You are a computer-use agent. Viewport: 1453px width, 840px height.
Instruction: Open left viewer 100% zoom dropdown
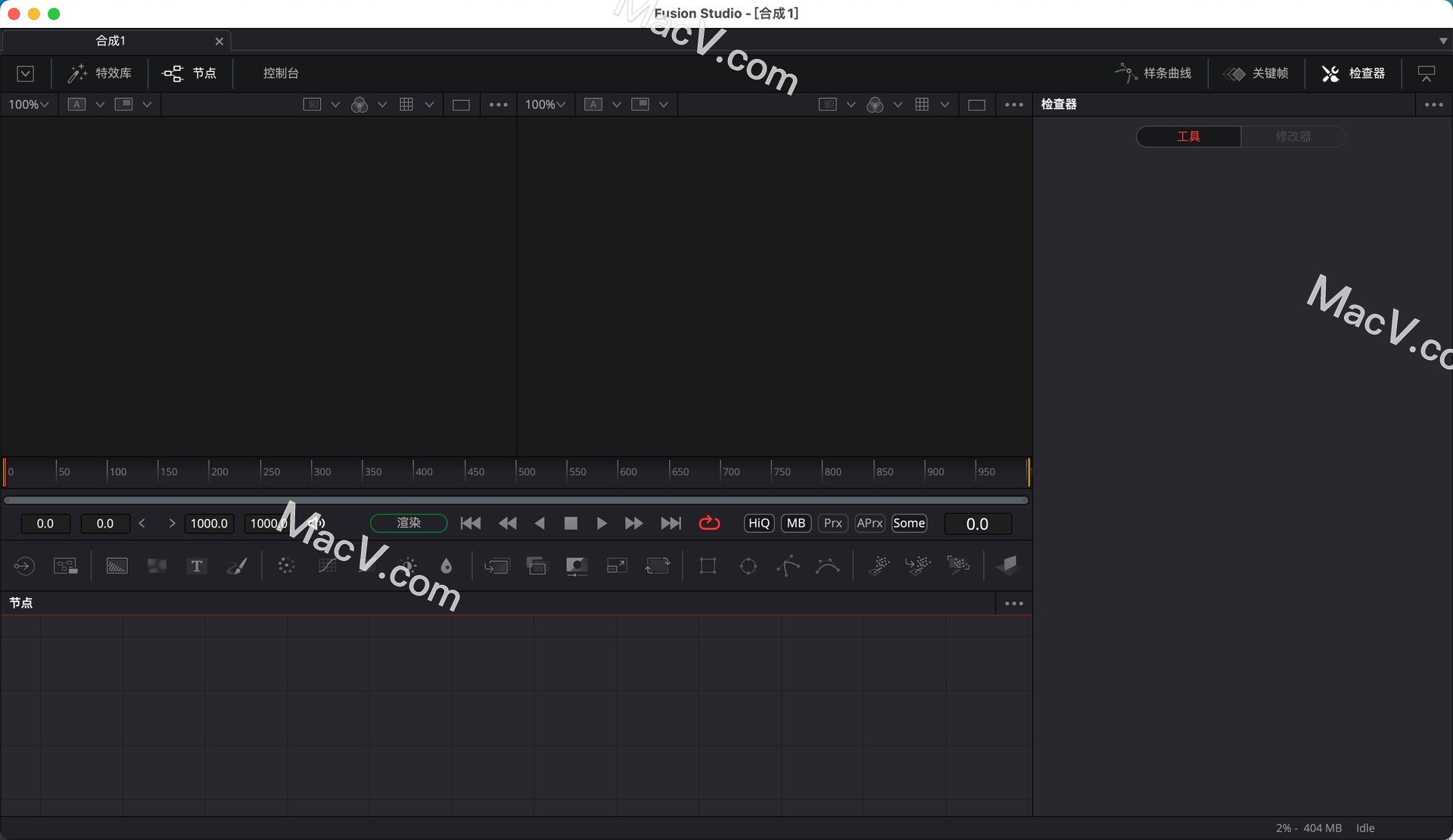(29, 104)
